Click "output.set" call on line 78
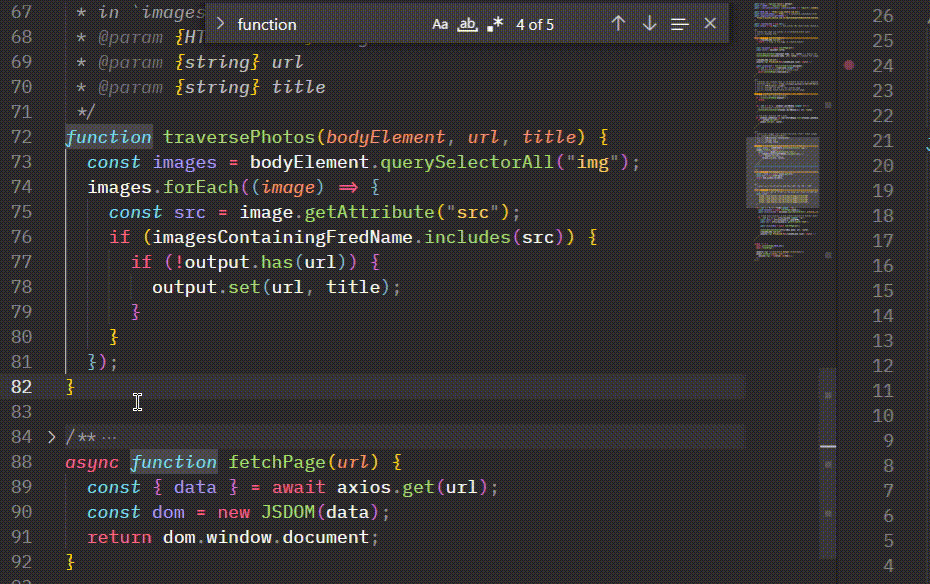The height and width of the screenshot is (584, 930). tap(206, 287)
